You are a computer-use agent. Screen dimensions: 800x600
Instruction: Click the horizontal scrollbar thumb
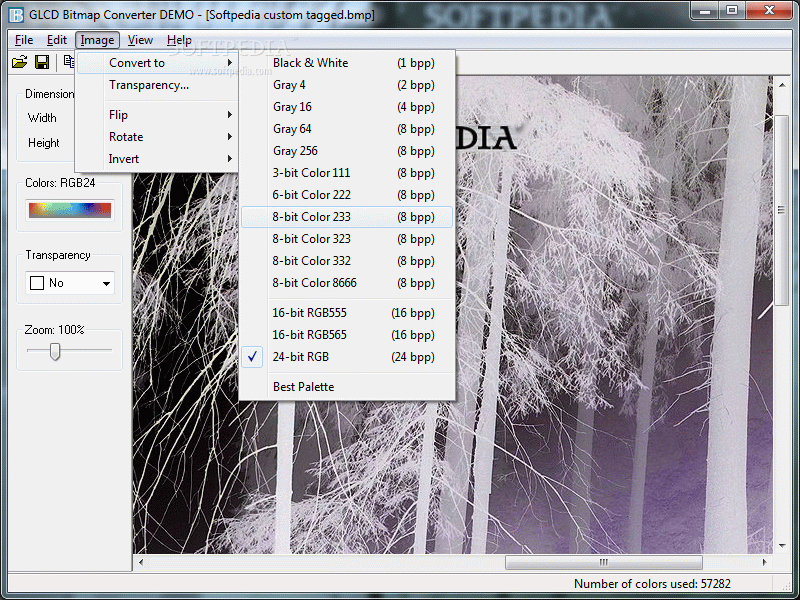pyautogui.click(x=604, y=562)
